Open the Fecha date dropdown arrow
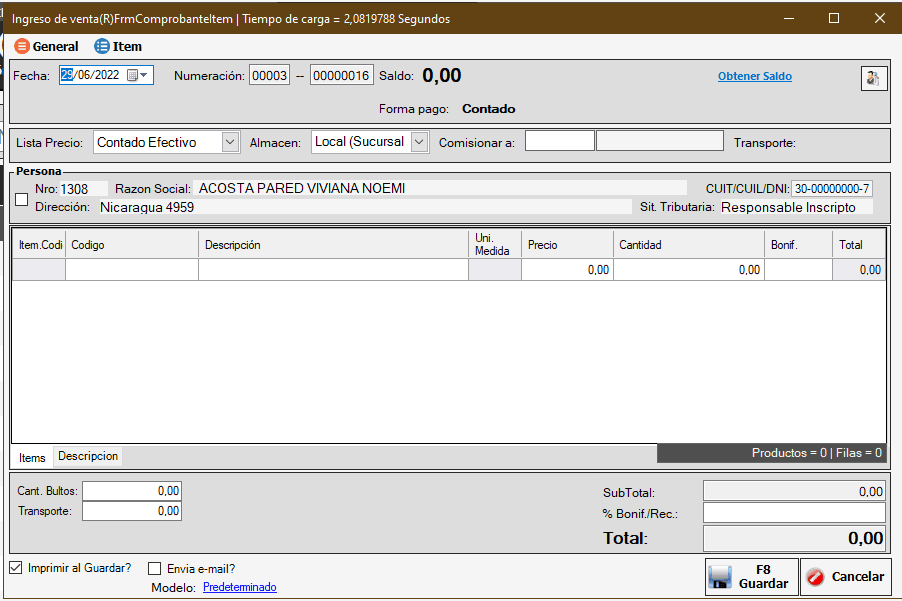Viewport: 902px width, 601px height. pos(145,75)
